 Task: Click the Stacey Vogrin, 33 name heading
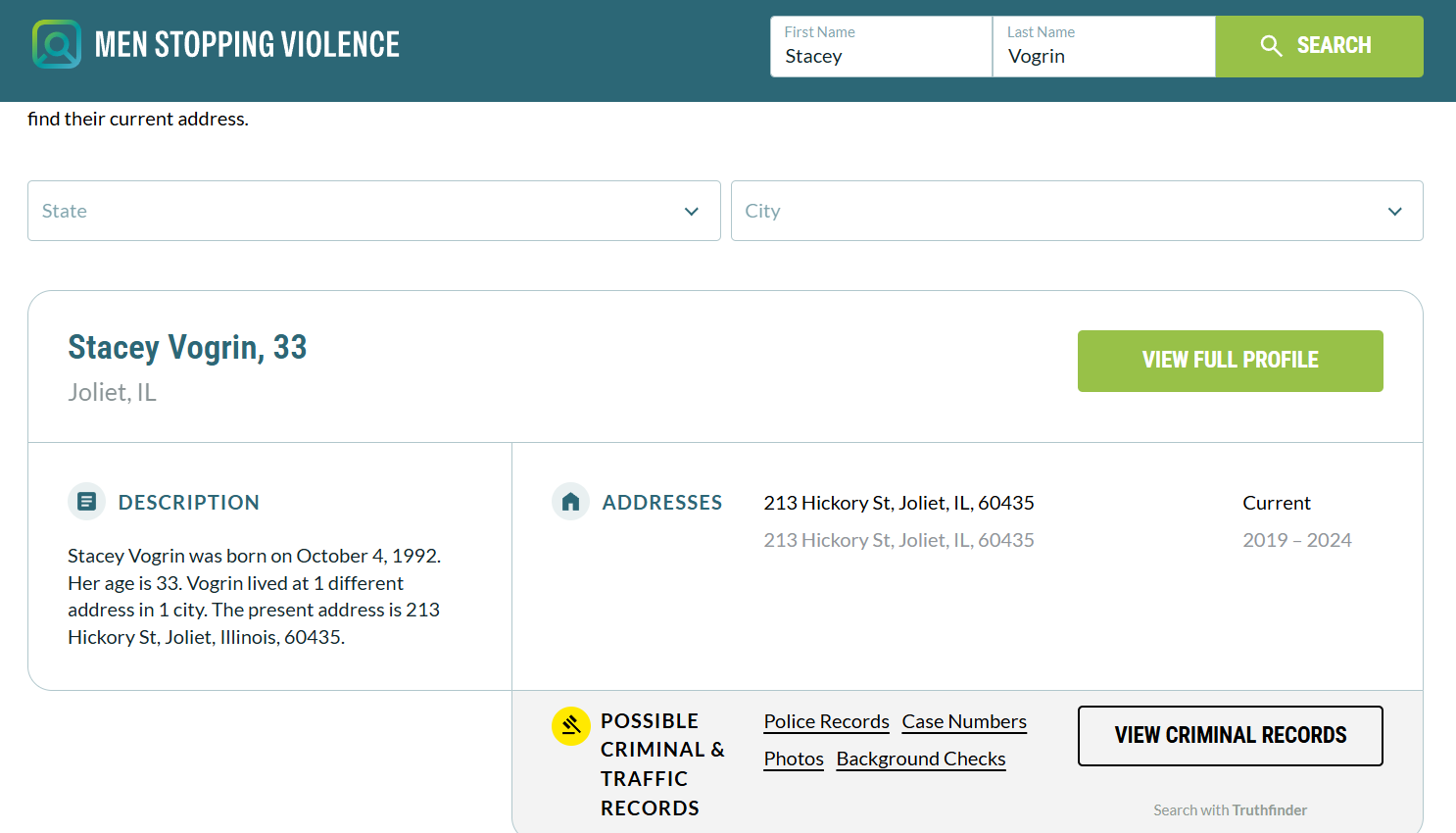tap(187, 347)
